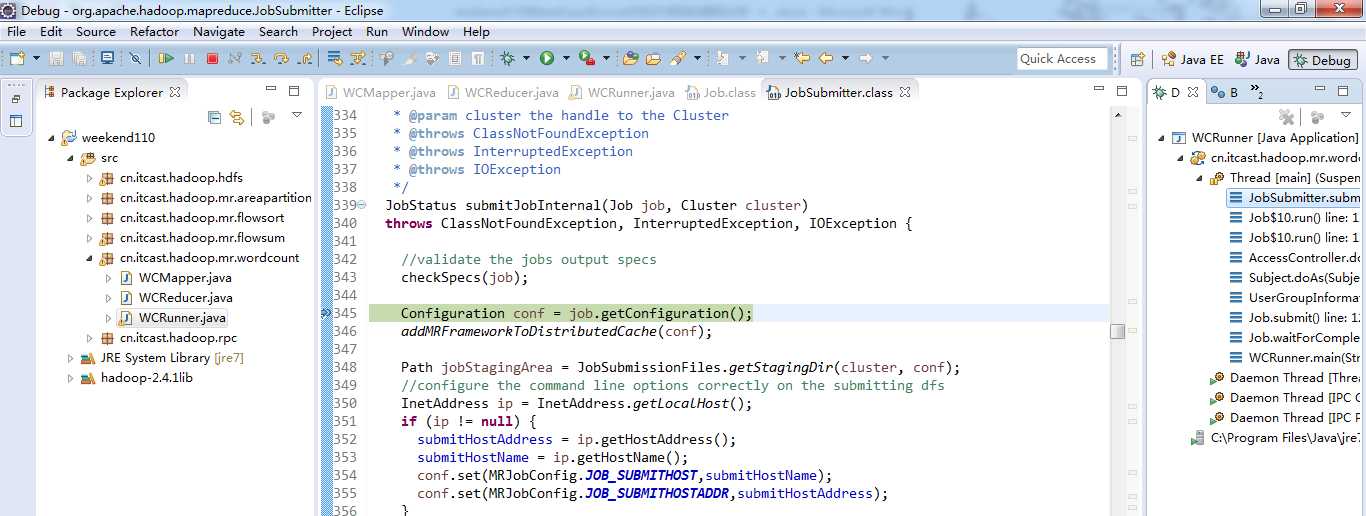Switch to WCReducer.java editor tab
This screenshot has width=1366, height=516.
pyautogui.click(x=502, y=92)
